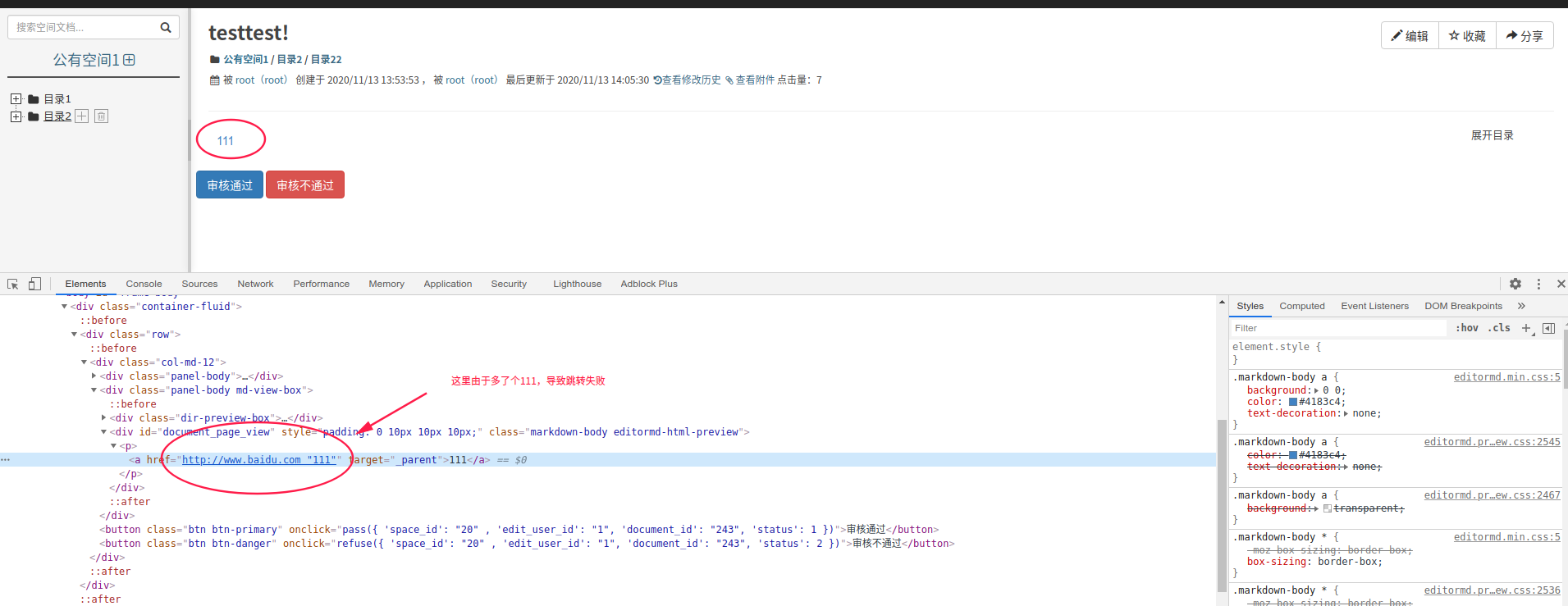Click the 编辑 edit button
This screenshot has width=1568, height=606.
pos(1410,36)
